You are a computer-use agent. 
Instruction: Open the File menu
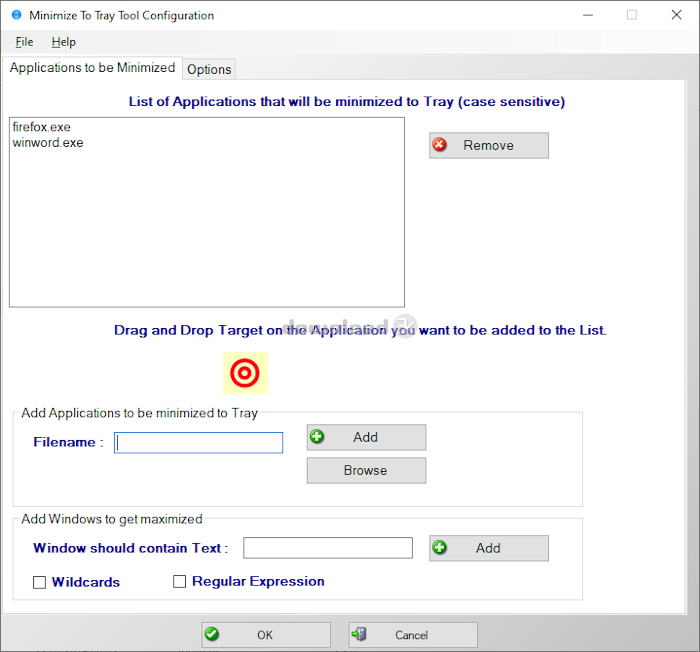tap(24, 42)
